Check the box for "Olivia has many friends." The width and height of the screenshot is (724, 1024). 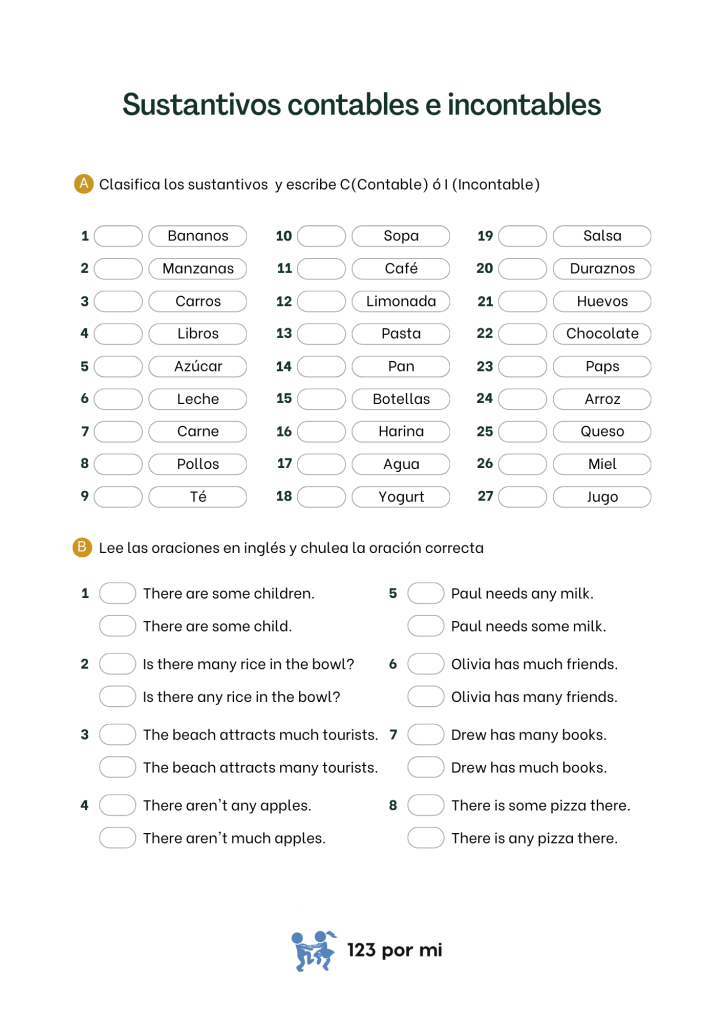(x=425, y=697)
